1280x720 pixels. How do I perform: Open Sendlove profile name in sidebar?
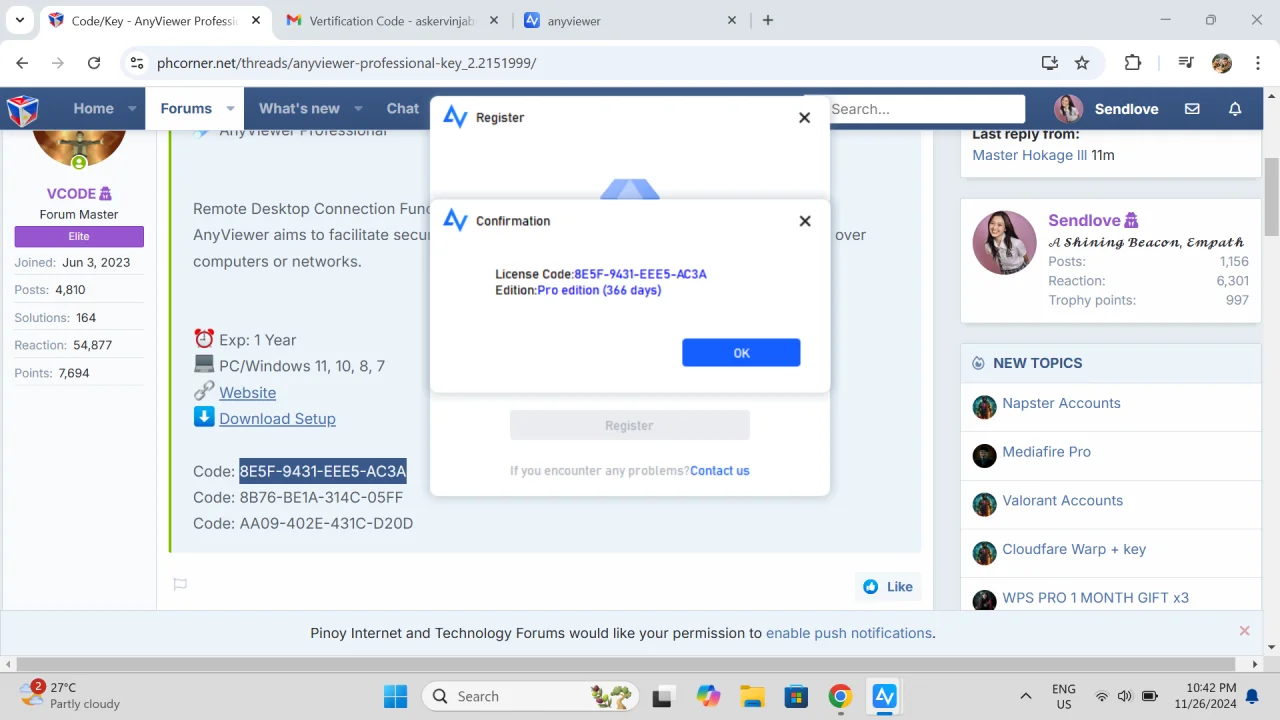pyautogui.click(x=1084, y=220)
